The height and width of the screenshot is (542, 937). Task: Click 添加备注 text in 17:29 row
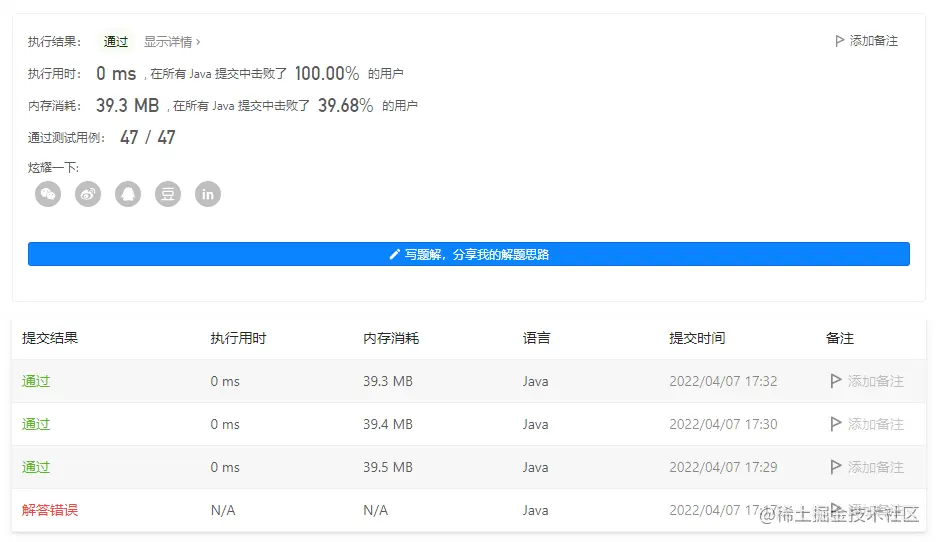875,467
